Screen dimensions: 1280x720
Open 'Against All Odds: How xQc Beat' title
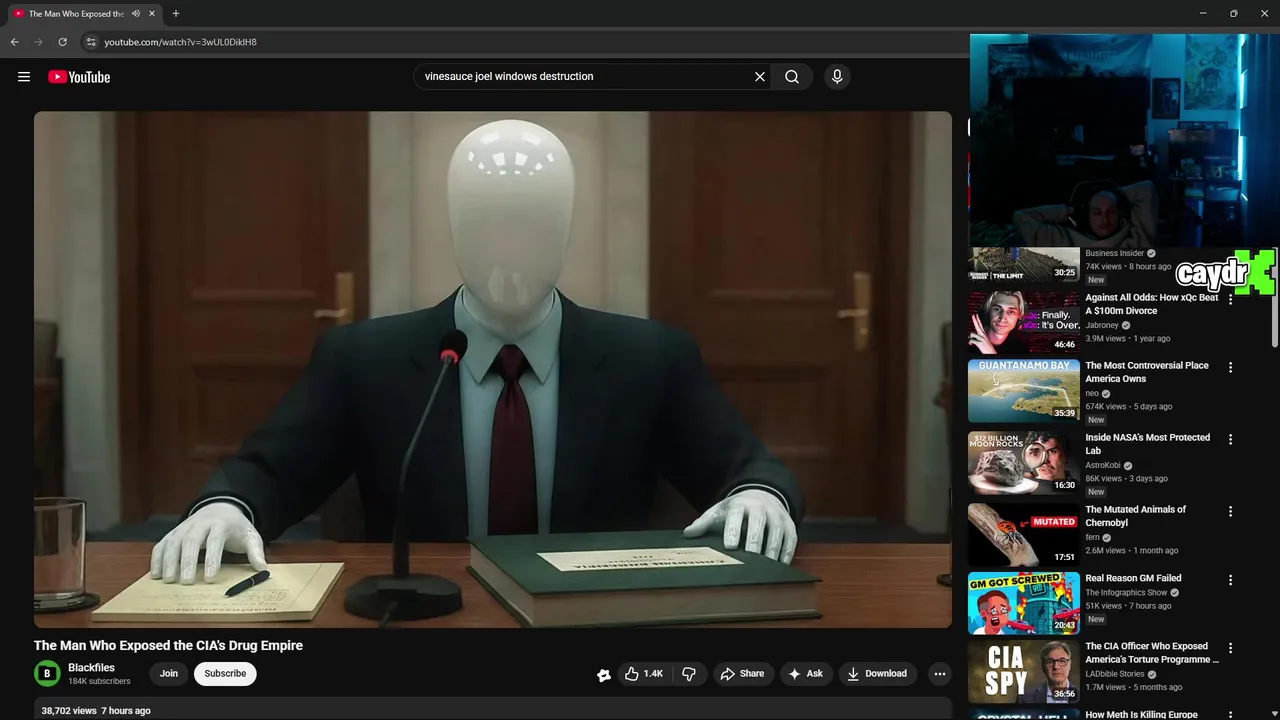[x=1152, y=304]
